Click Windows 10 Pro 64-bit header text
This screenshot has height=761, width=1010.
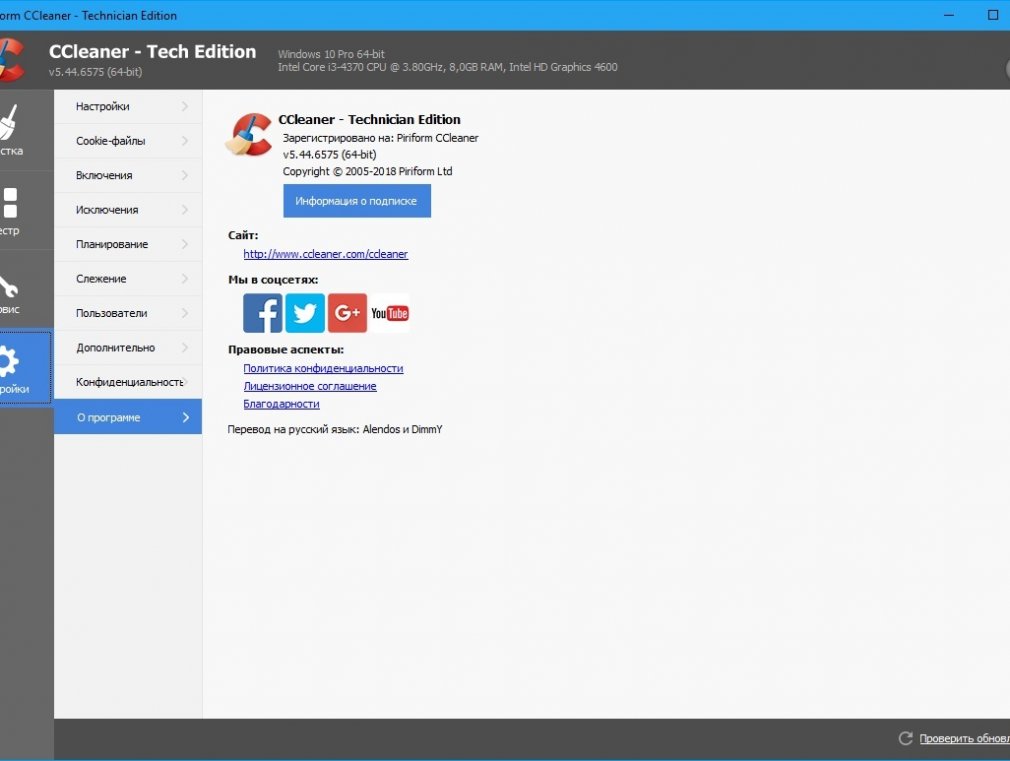[x=331, y=54]
